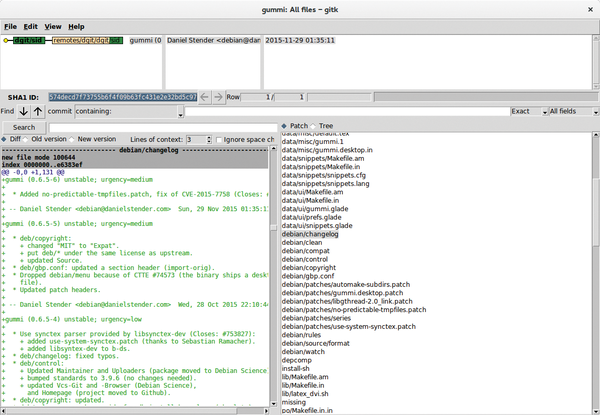Viewport: 600px width, 415px height.
Task: Click the Search button
Action: tap(24, 127)
